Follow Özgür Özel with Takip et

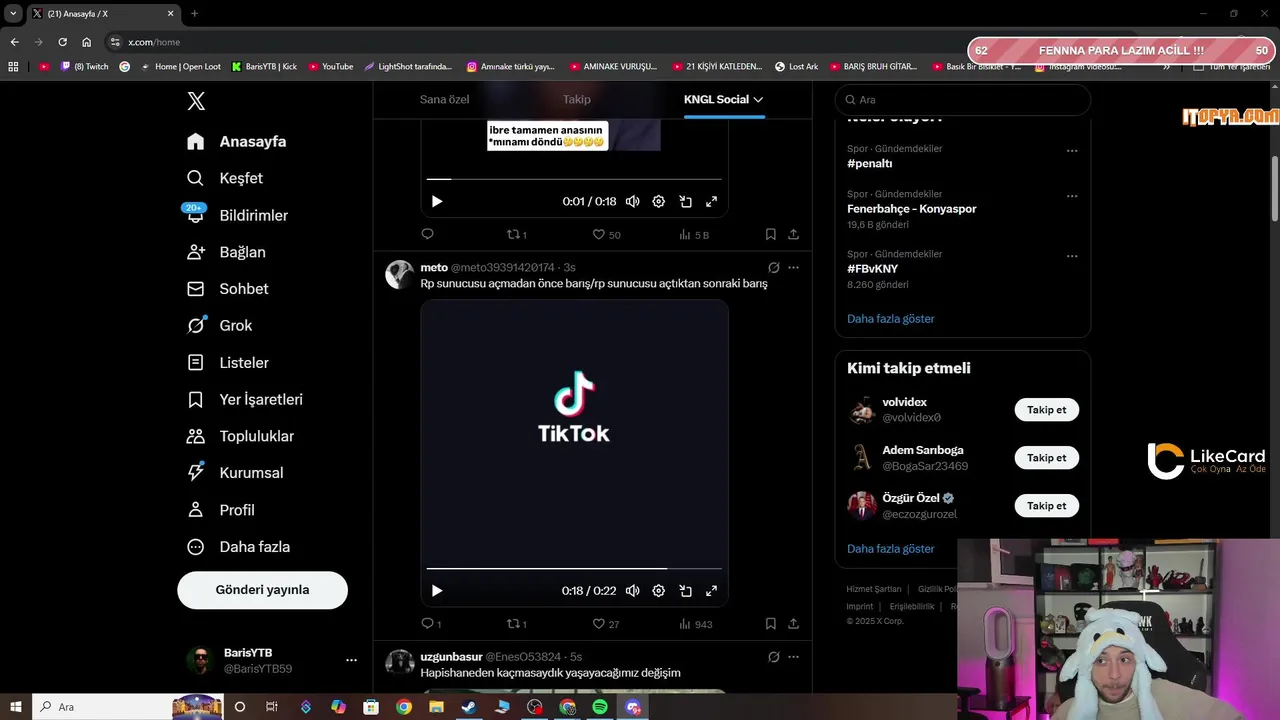tap(1047, 506)
